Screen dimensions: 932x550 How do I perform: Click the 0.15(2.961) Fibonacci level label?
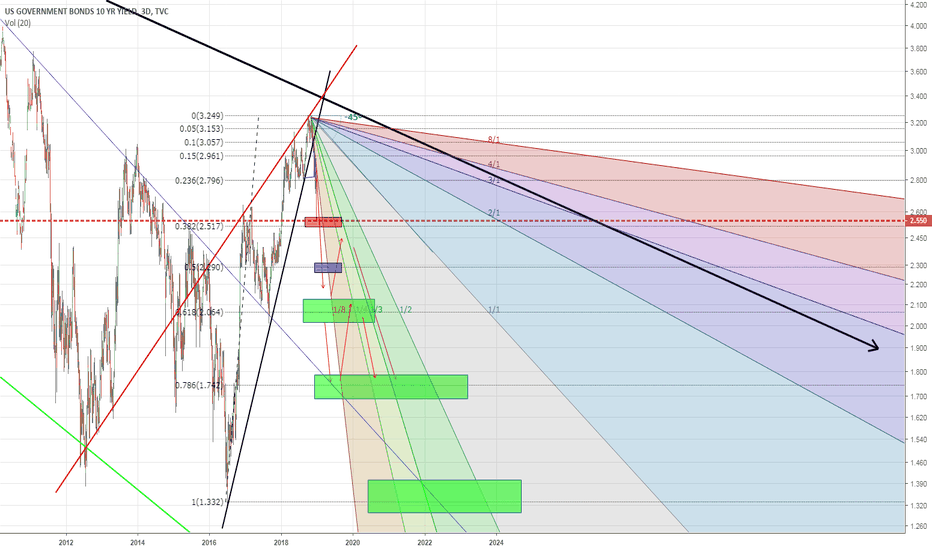[201, 156]
